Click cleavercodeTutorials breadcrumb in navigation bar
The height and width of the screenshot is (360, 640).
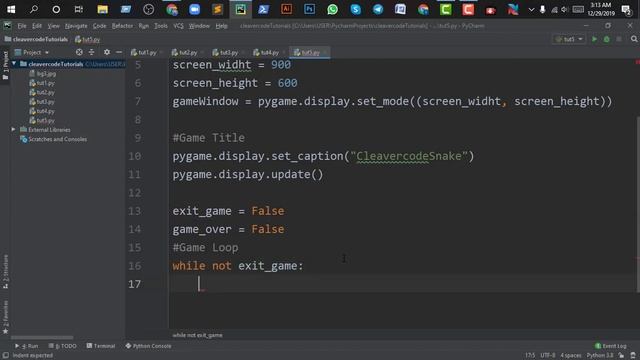[x=36, y=39]
